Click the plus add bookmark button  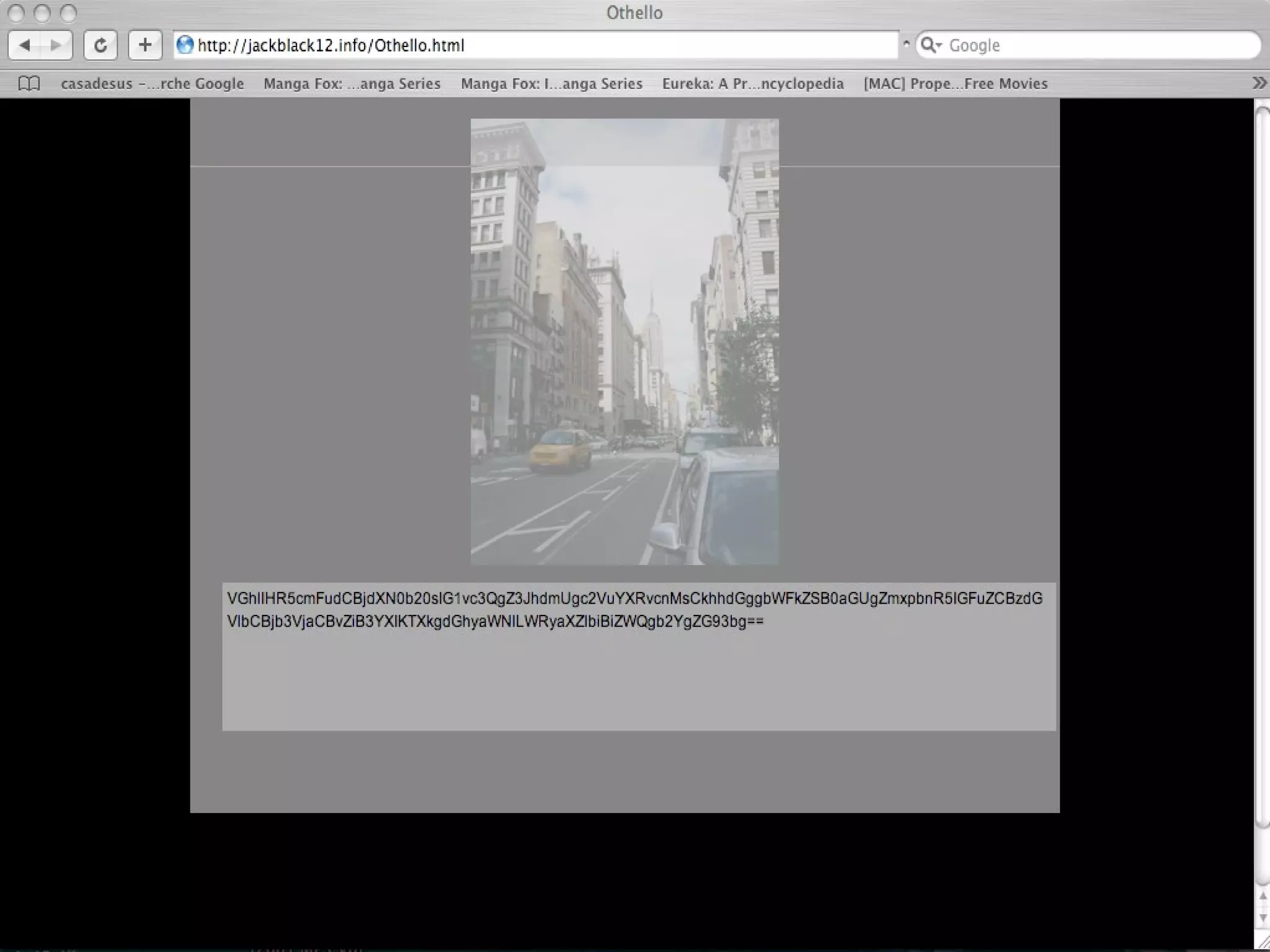coord(145,45)
